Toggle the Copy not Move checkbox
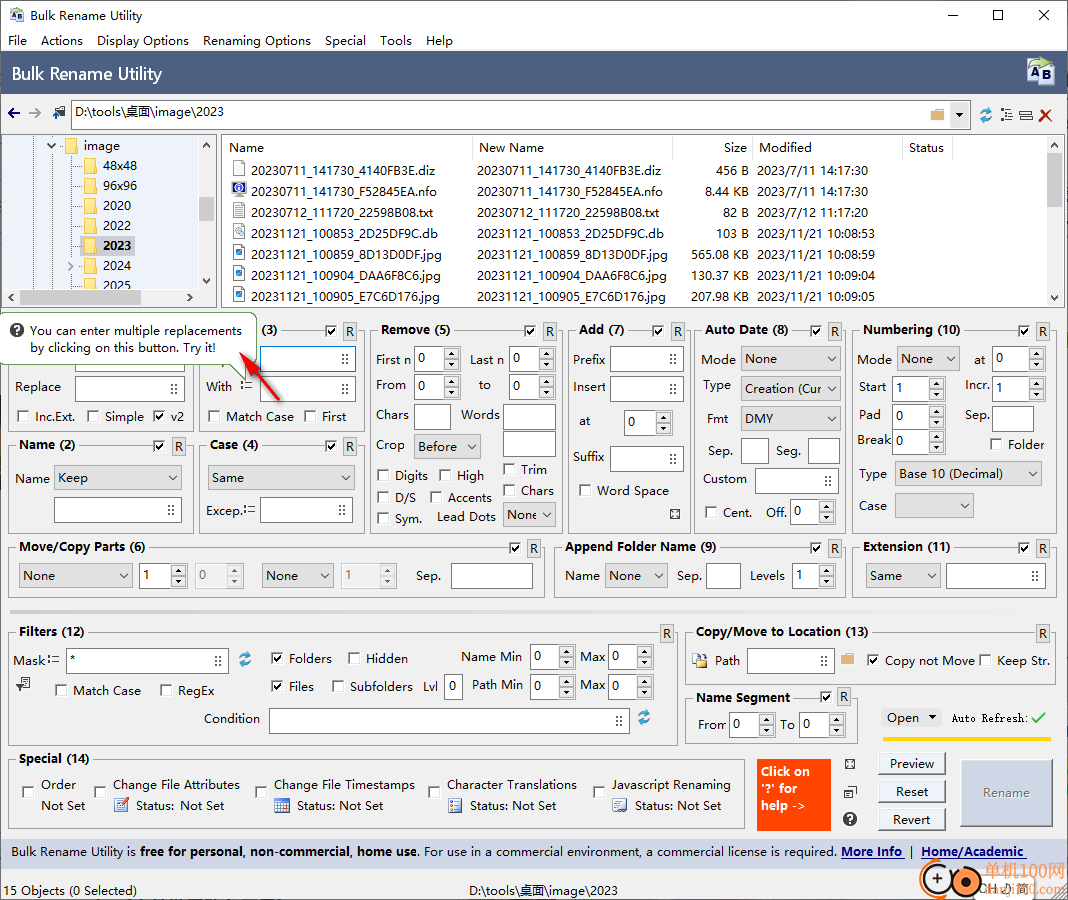 pyautogui.click(x=873, y=660)
